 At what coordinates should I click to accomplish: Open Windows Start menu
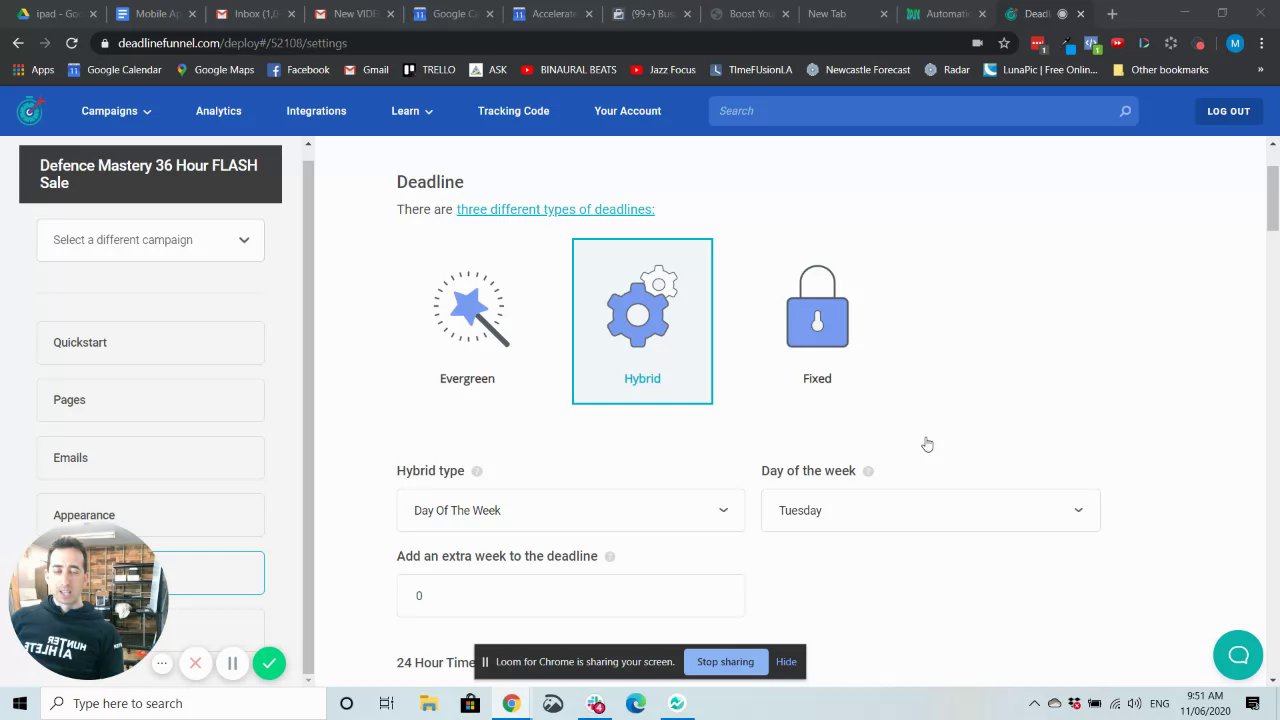(19, 703)
